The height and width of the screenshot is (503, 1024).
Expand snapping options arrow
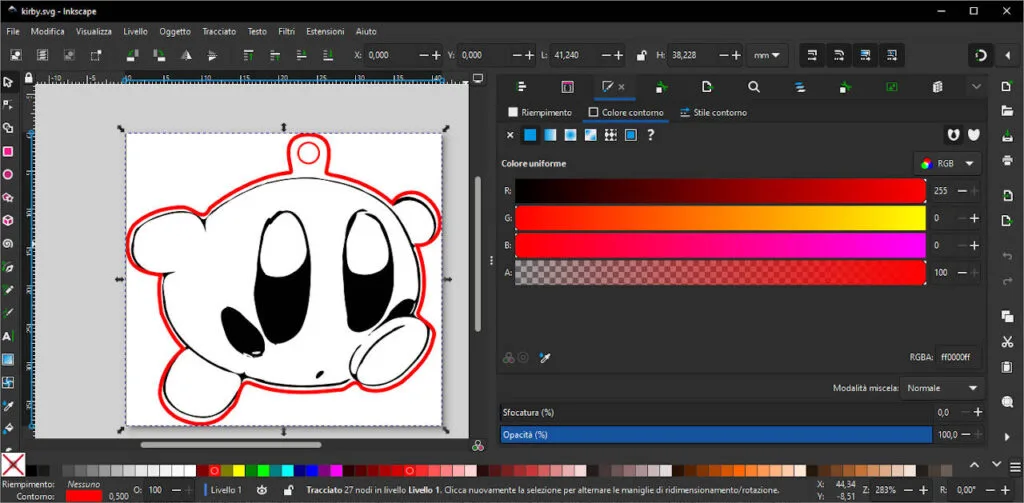point(1008,56)
